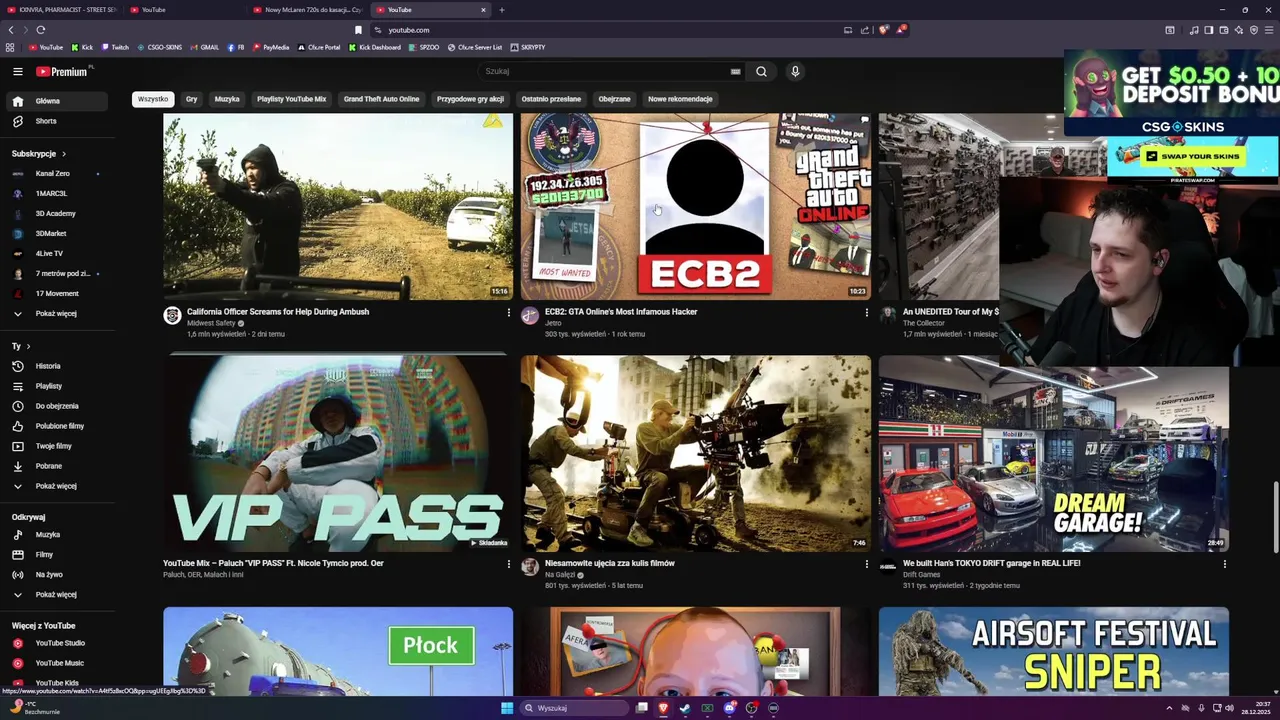Open the browser main menu
The image size is (1280, 720).
tap(1270, 30)
